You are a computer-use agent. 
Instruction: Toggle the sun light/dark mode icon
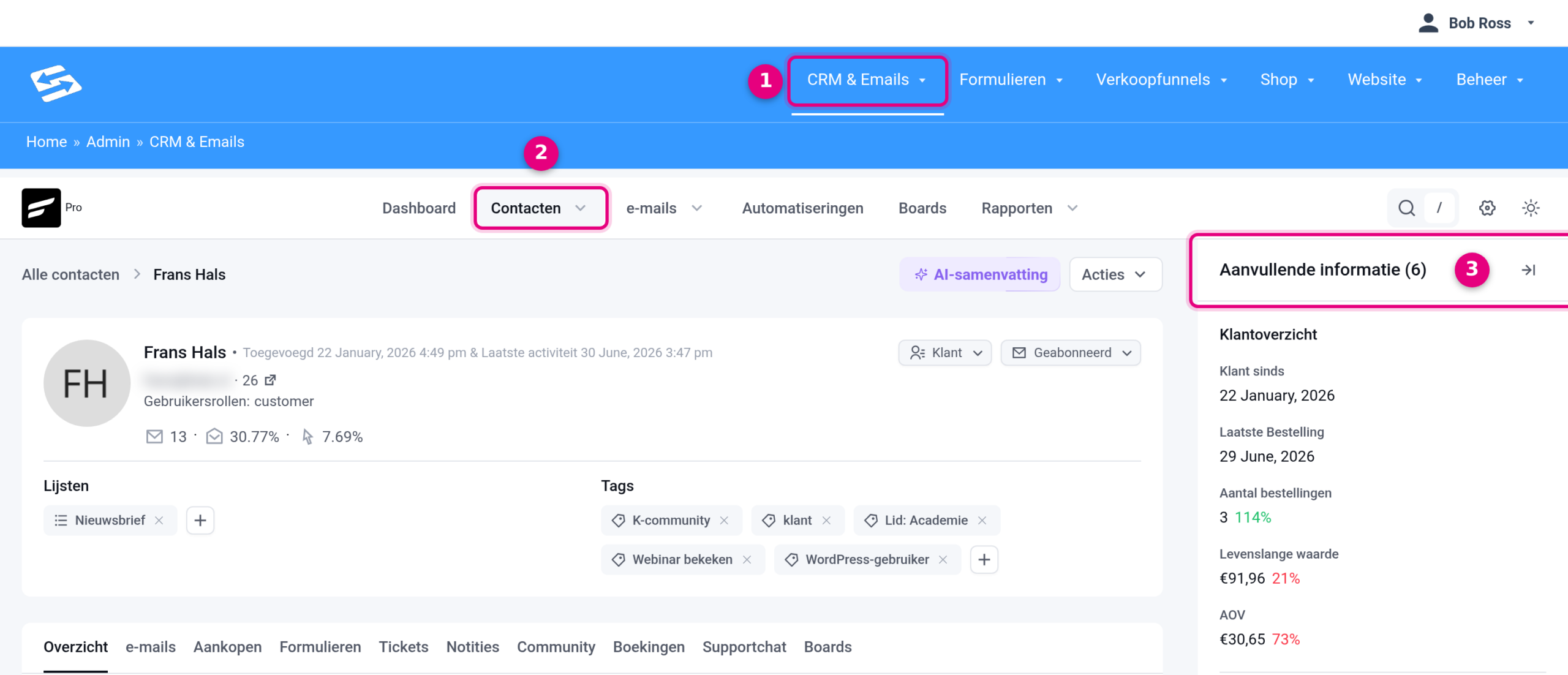click(x=1531, y=208)
